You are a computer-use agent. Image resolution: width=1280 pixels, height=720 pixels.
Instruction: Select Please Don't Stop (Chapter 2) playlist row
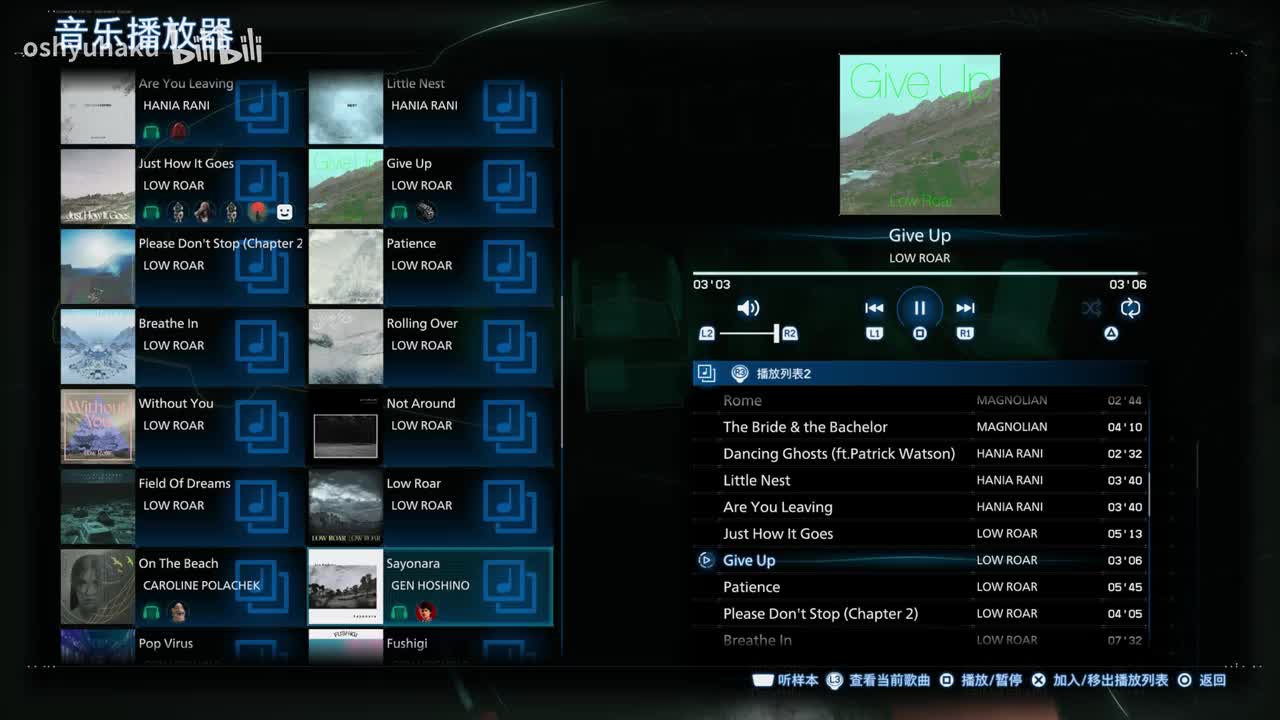click(920, 614)
